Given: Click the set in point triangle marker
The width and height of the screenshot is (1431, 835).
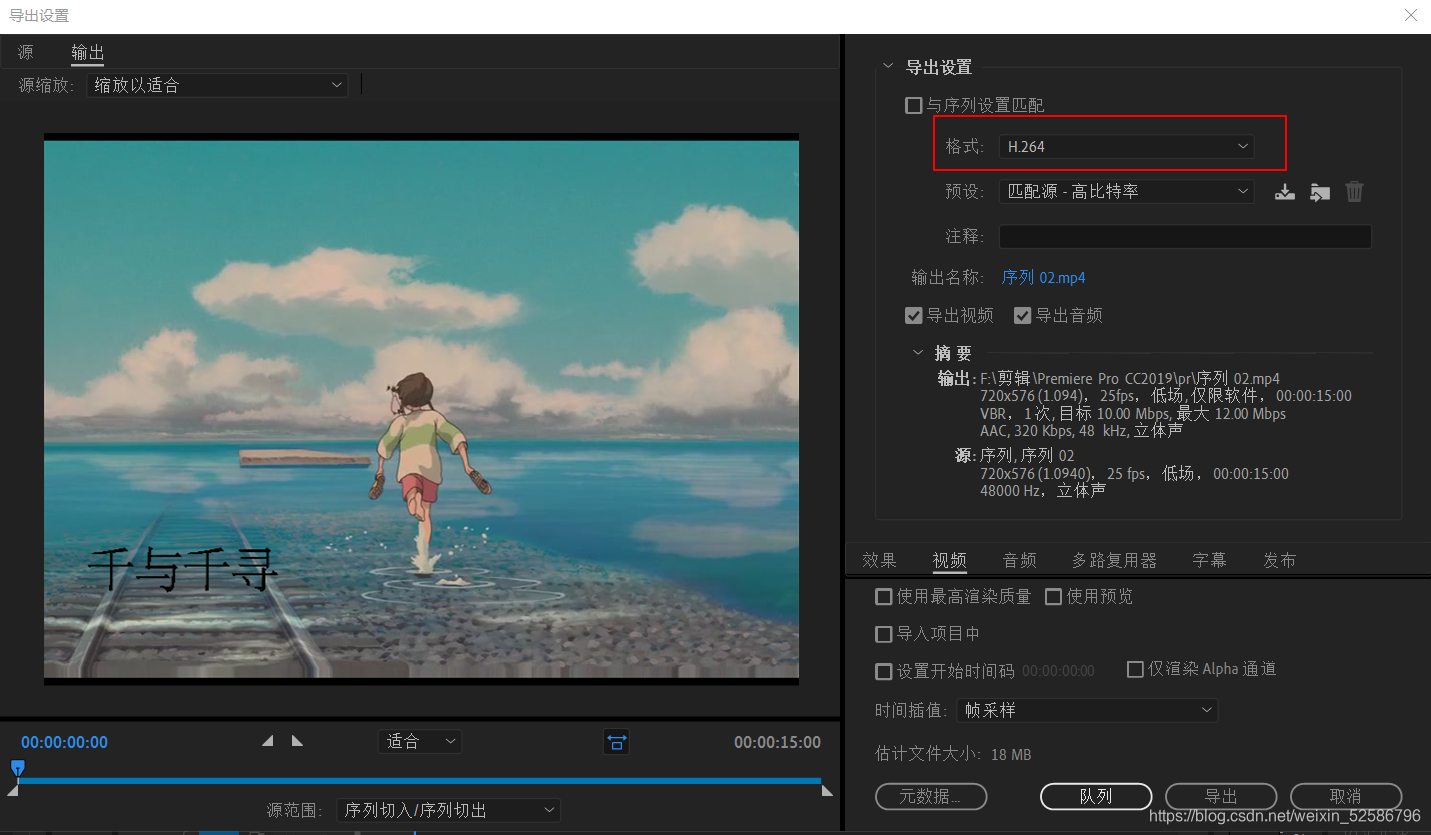Looking at the screenshot, I should [x=267, y=741].
